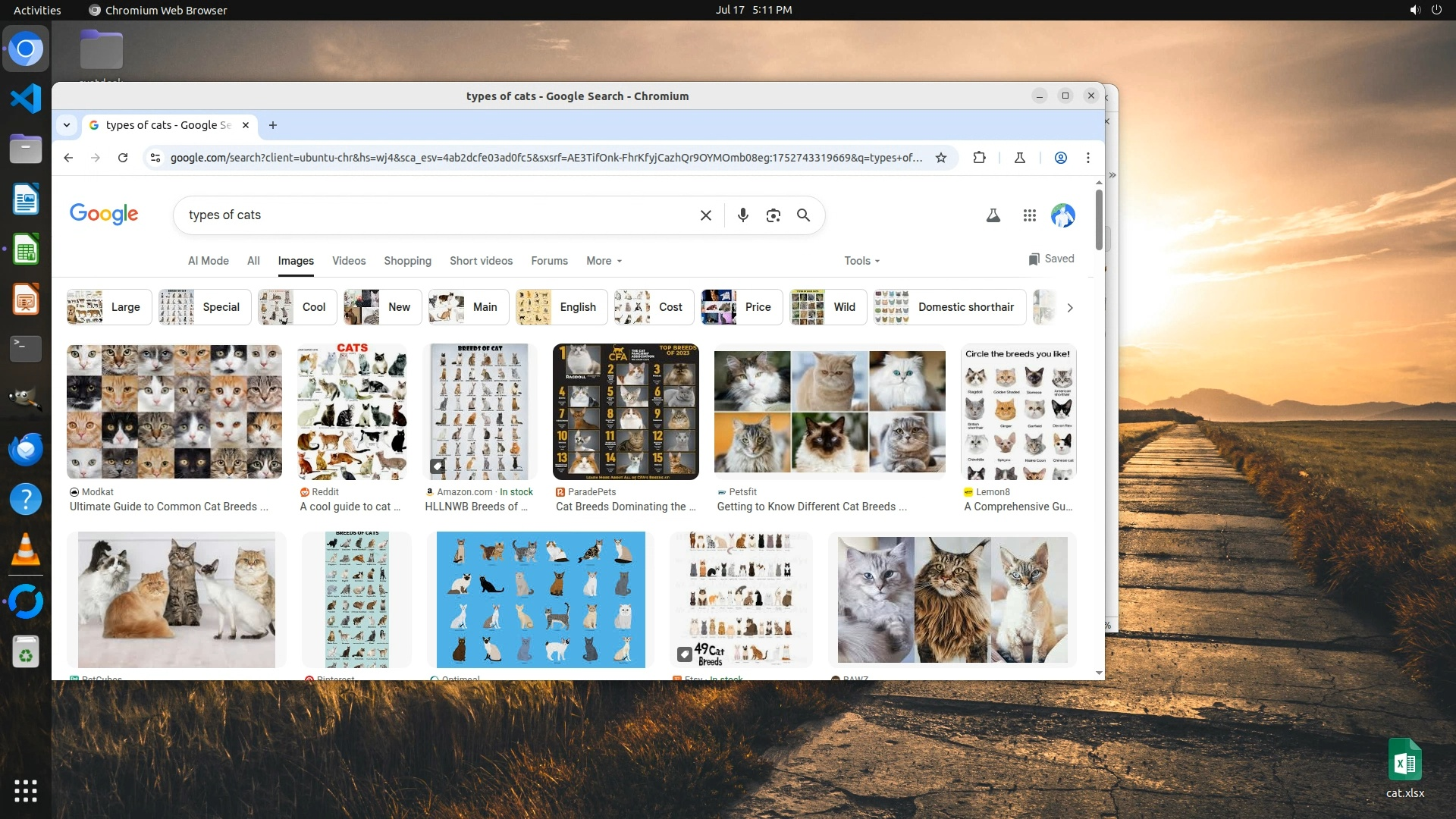1456x819 pixels.
Task: Bookmark this page with the star icon
Action: click(940, 158)
